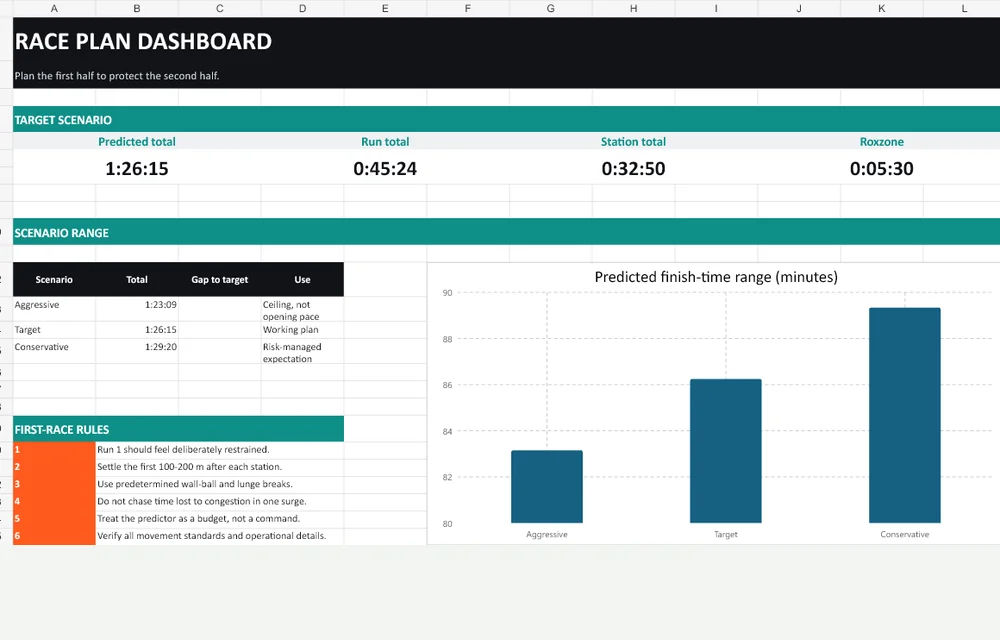Click the 'Scenario' table column header
1000x640 pixels.
54,279
